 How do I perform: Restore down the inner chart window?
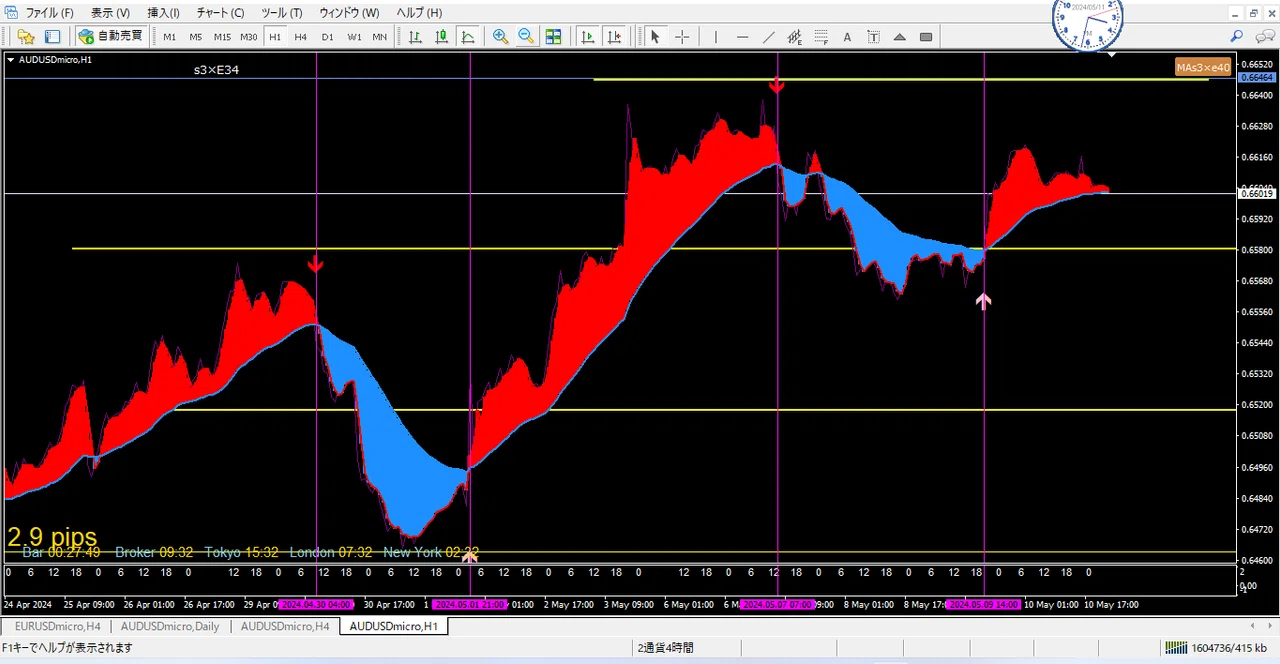(x=1254, y=13)
